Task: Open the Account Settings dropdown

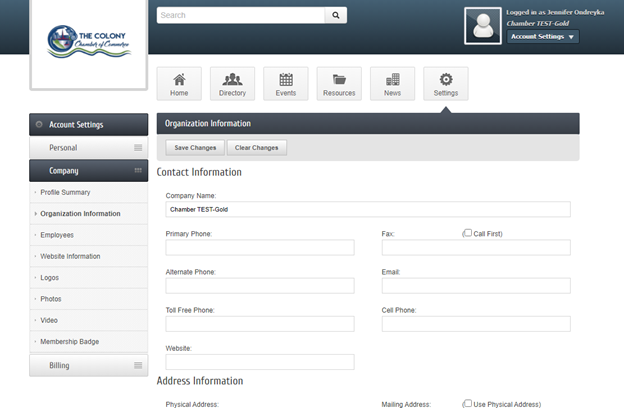Action: [x=543, y=37]
